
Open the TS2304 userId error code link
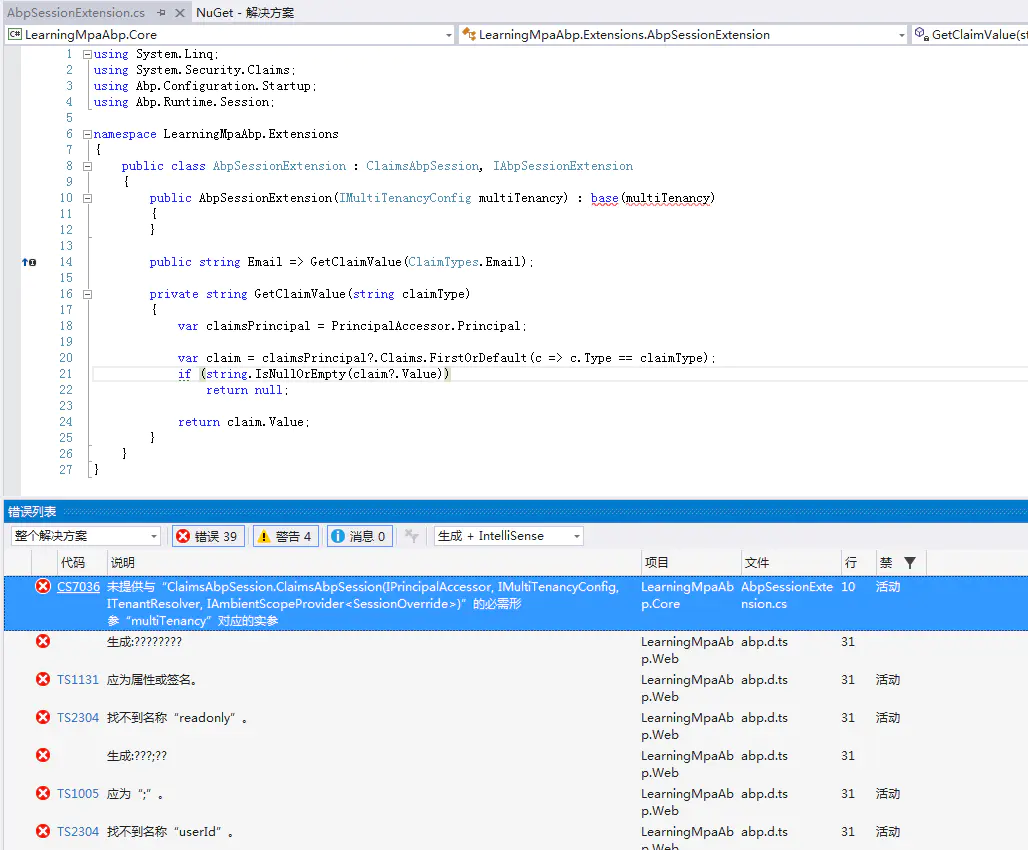click(77, 832)
